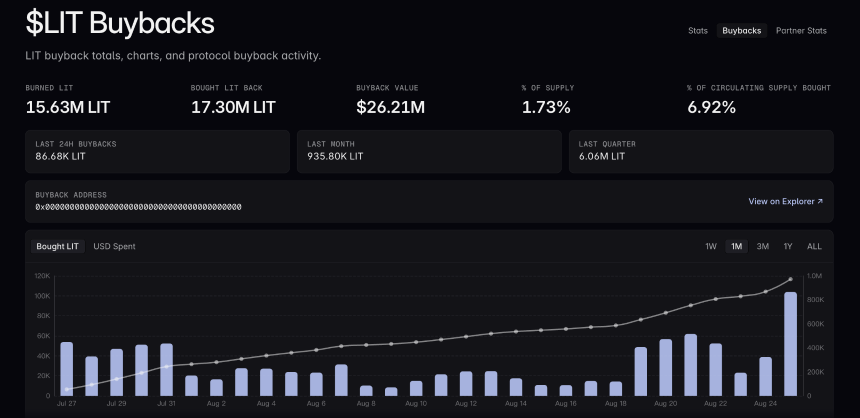The width and height of the screenshot is (860, 418).
Task: Click the Aug 22 bar in chart
Action: [715, 370]
